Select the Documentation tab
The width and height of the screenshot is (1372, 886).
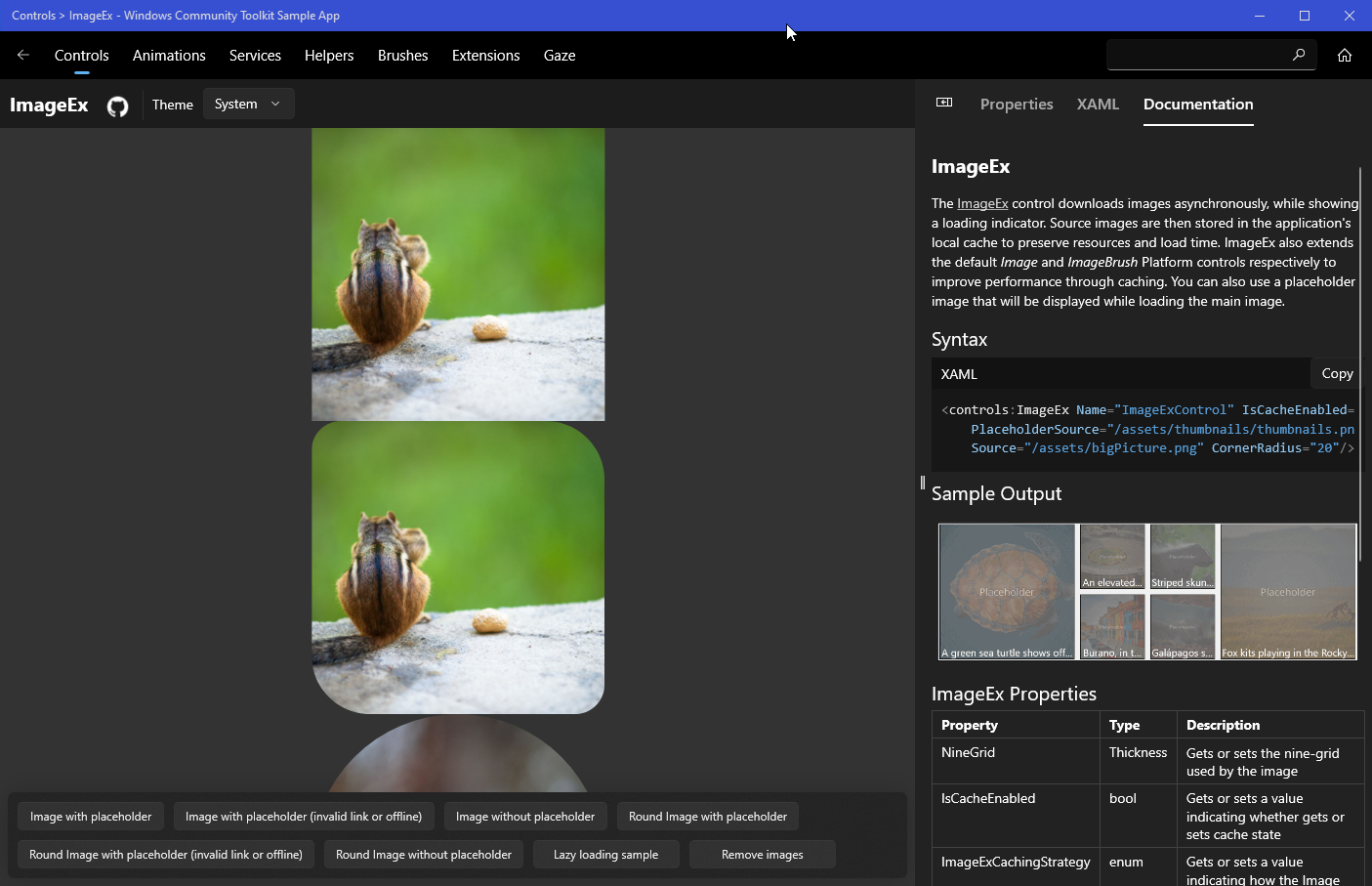click(1198, 105)
